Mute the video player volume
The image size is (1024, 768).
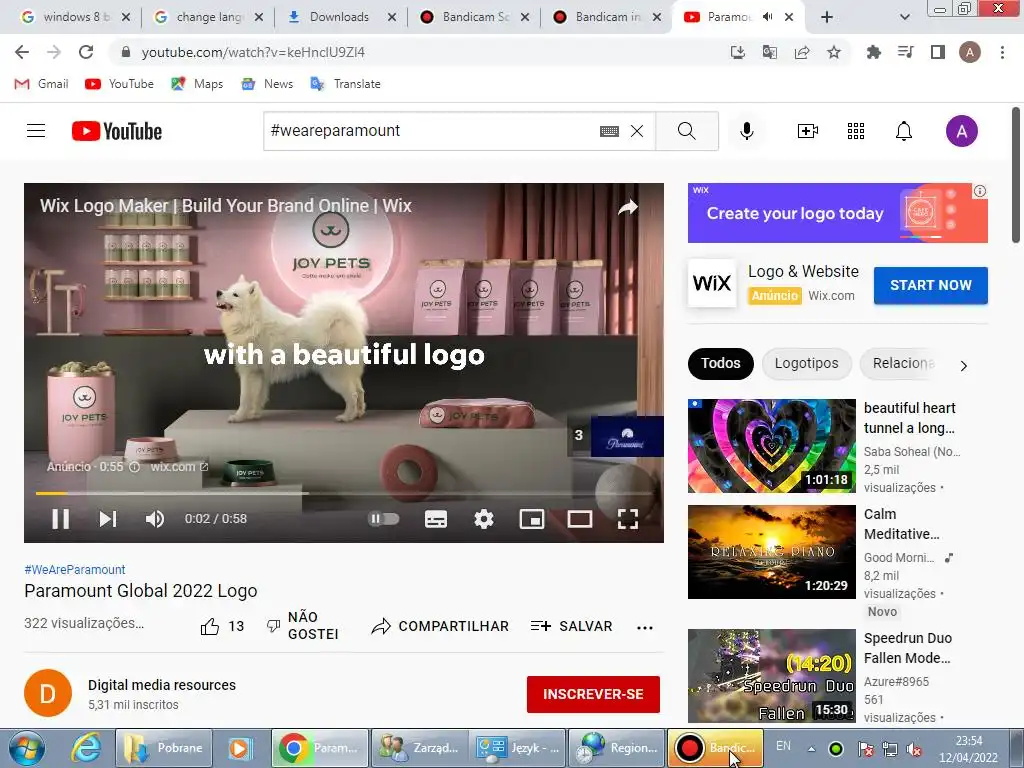point(155,519)
